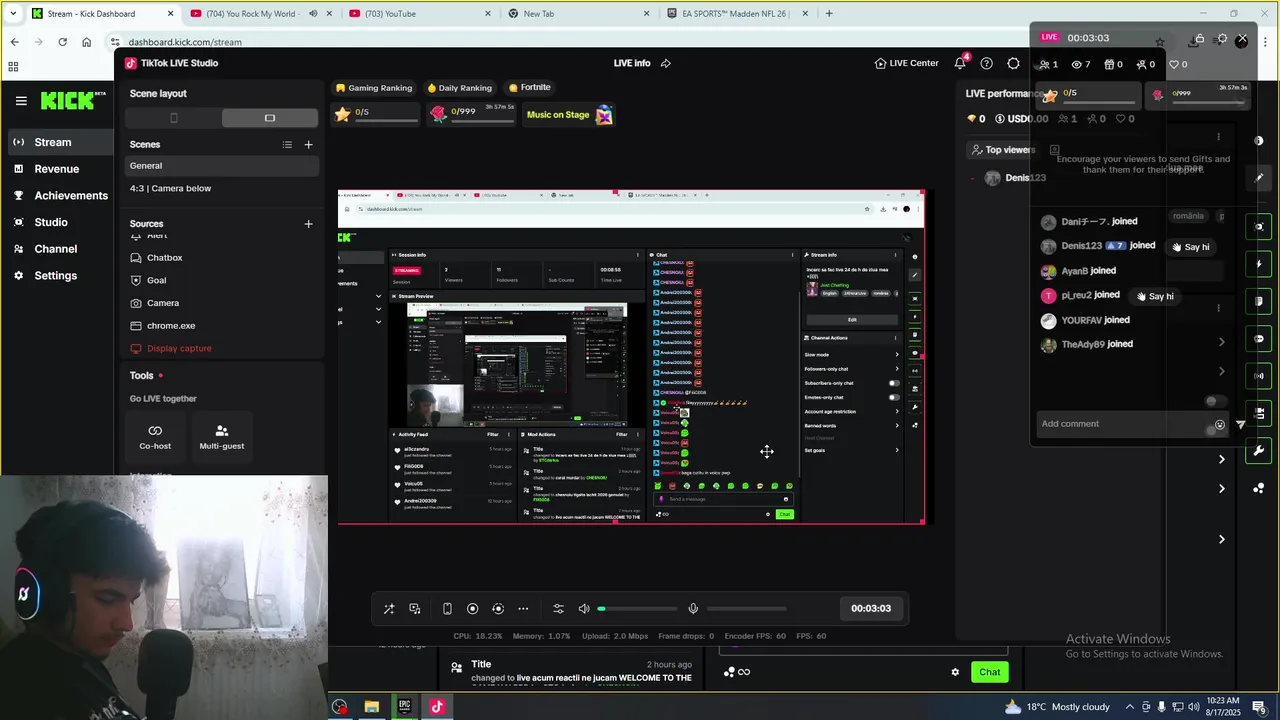The image size is (1280, 720).
Task: Click the green Chat button
Action: 989,672
